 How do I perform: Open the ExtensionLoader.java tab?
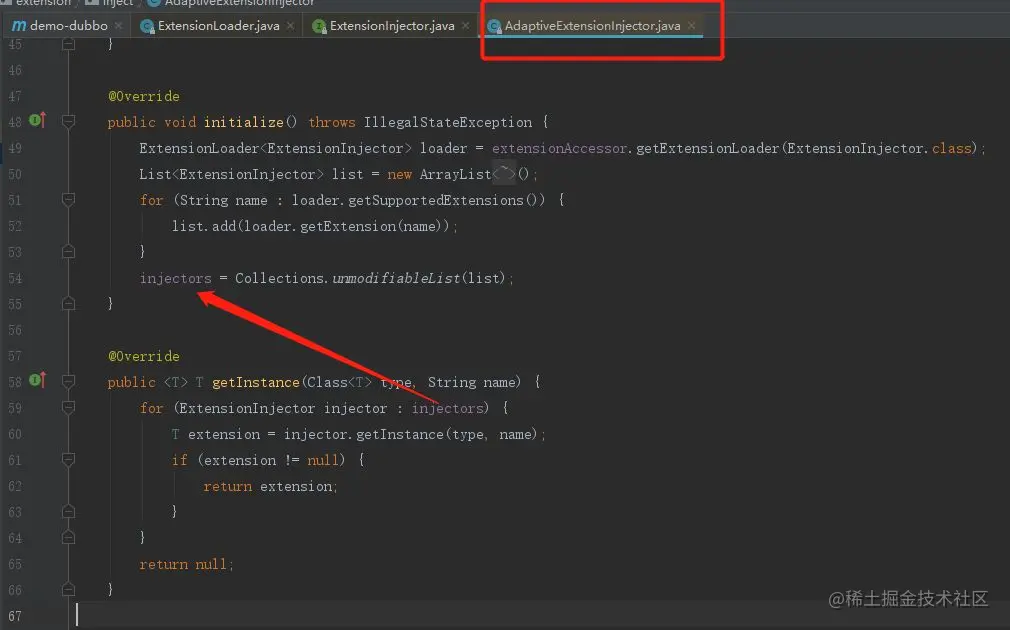point(218,26)
